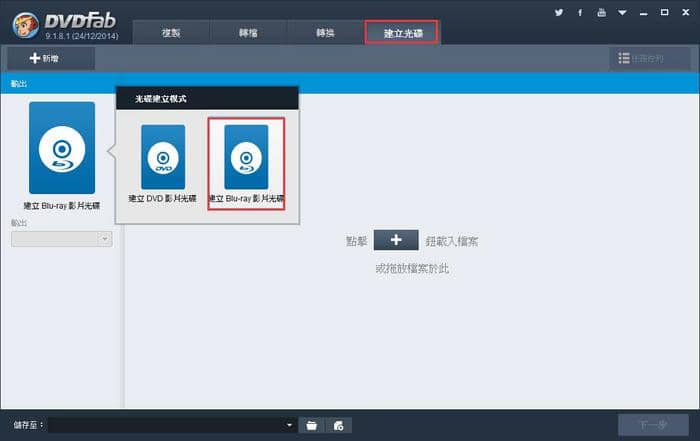This screenshot has width=700, height=441.
Task: Click the ISO image file icon at bottom
Action: pos(338,425)
